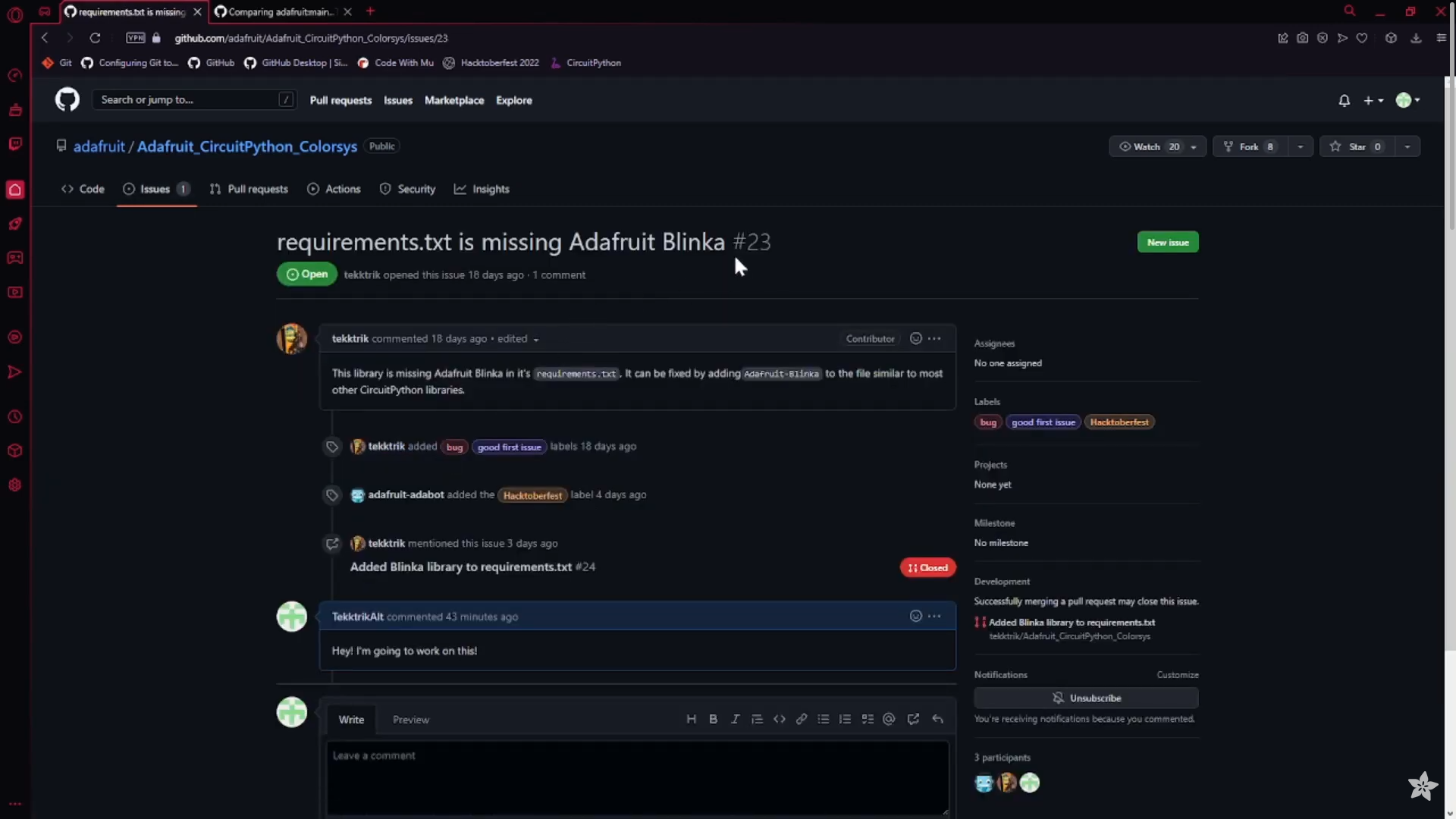1456x819 pixels.
Task: Toggle the Open issue status badge
Action: pos(306,274)
